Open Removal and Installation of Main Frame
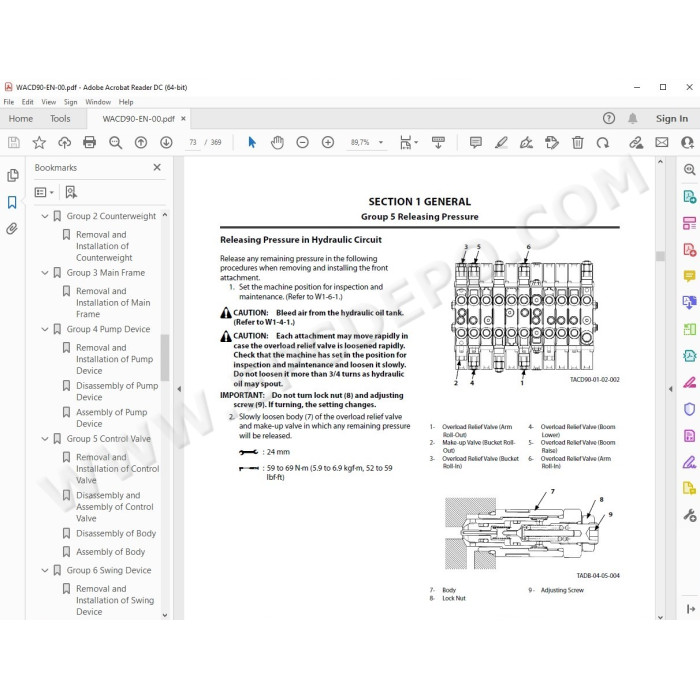 click(x=113, y=302)
